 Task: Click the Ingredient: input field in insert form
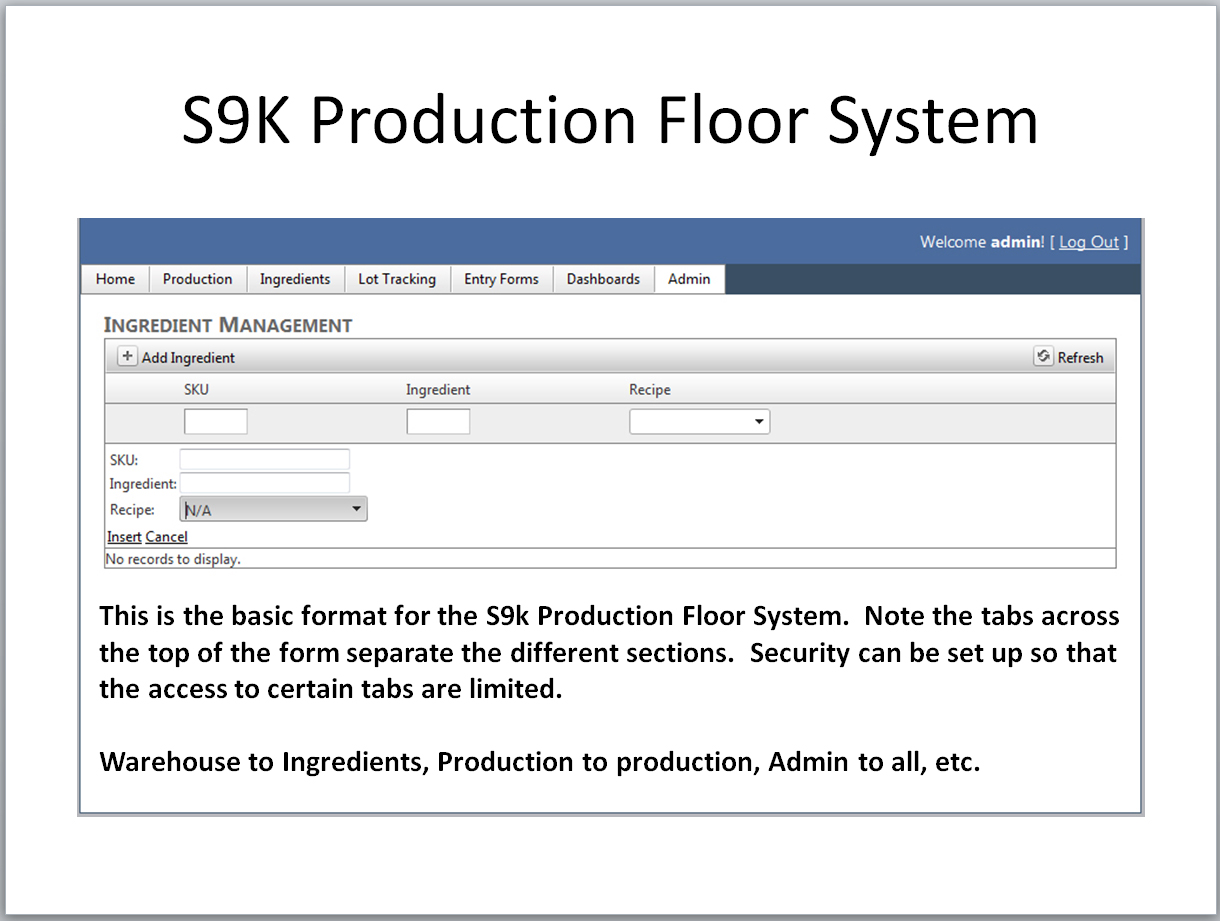tap(265, 483)
